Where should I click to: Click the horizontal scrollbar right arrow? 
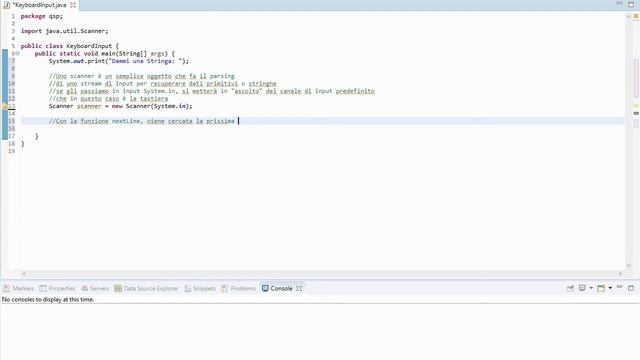coord(620,274)
